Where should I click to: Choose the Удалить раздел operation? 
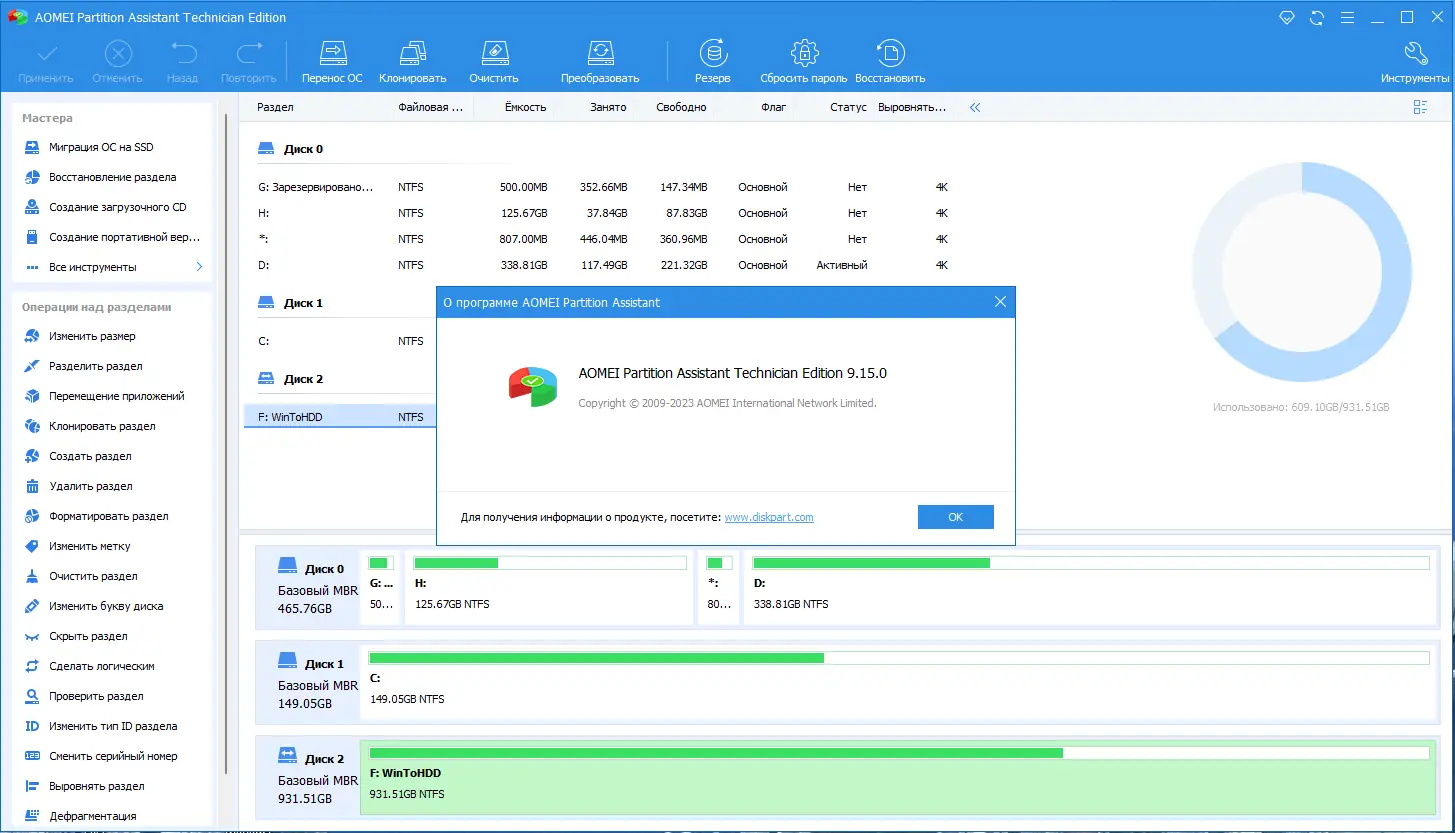tap(92, 485)
